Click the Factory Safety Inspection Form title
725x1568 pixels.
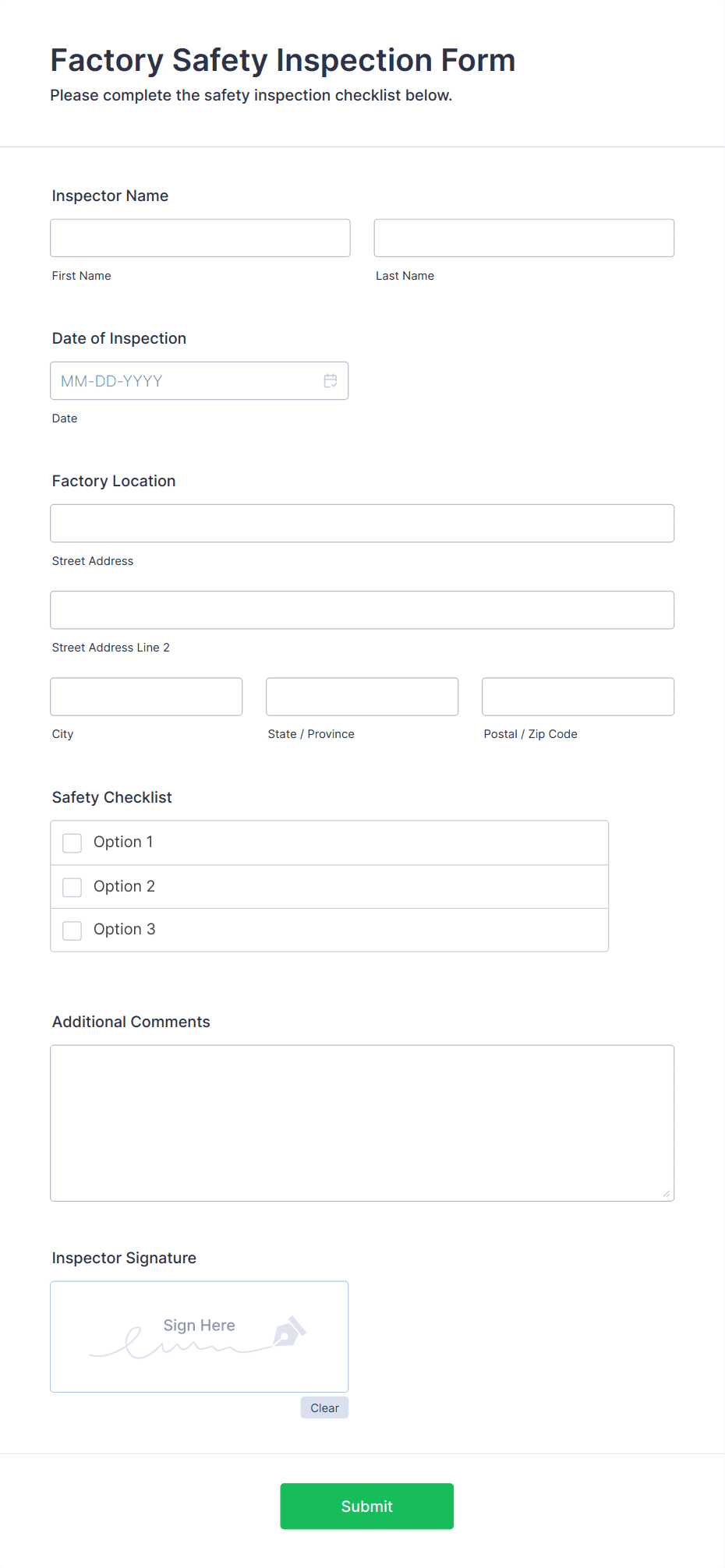(283, 60)
